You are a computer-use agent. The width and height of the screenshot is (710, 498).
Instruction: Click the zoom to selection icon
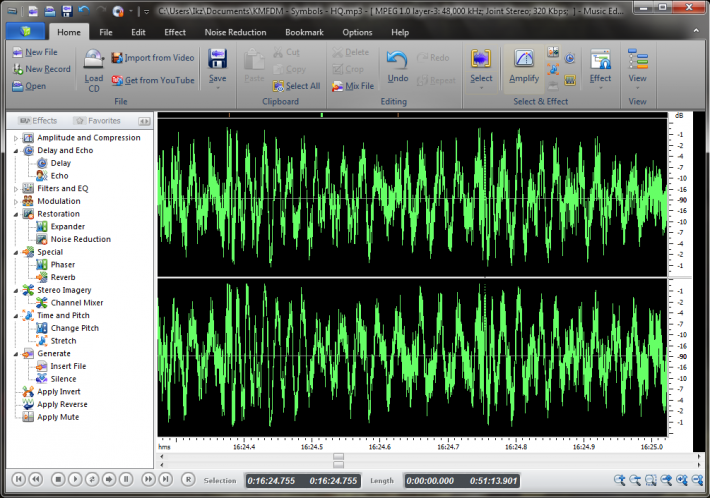[x=651, y=480]
